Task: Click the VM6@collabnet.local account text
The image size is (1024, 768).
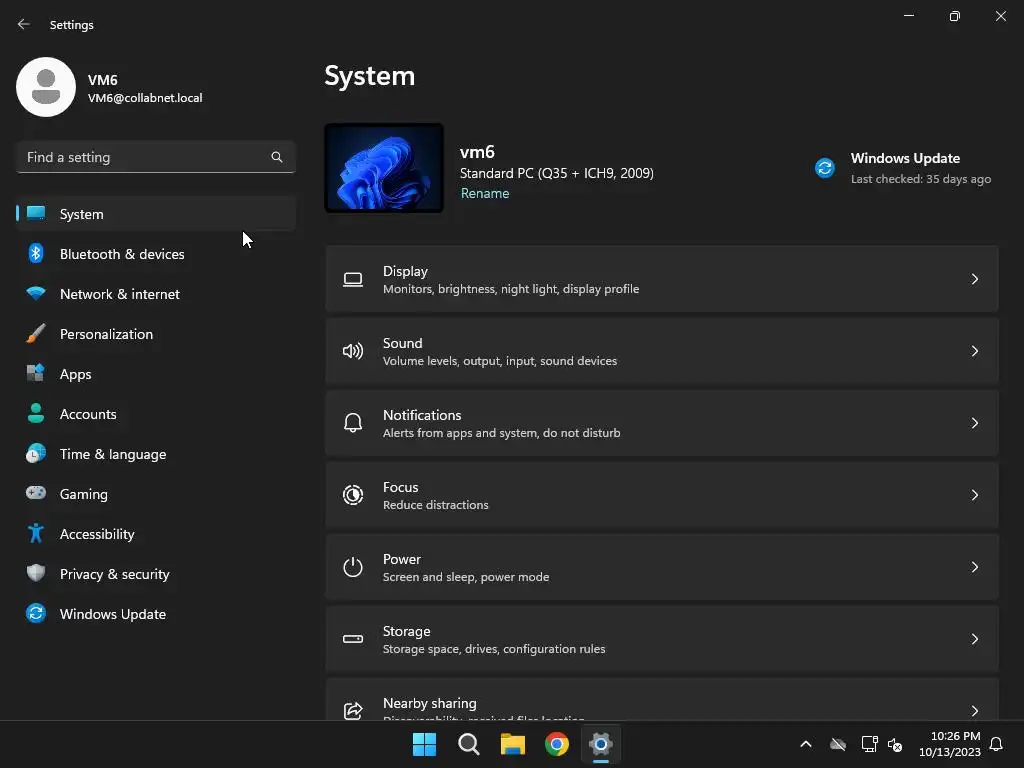Action: click(x=145, y=98)
